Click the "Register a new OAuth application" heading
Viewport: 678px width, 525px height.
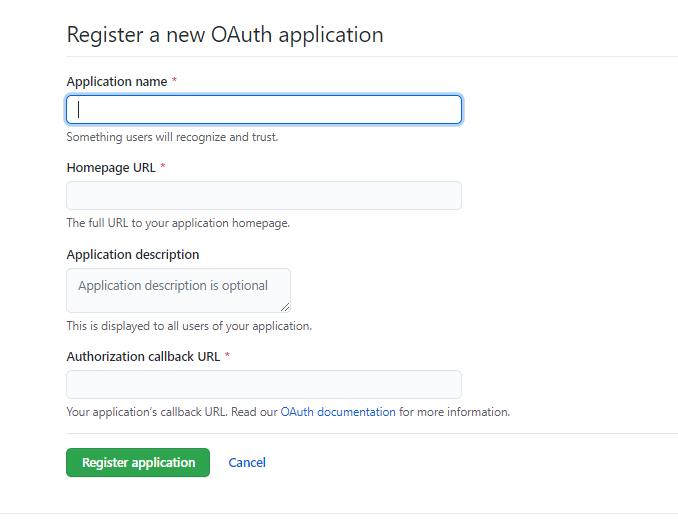(x=225, y=35)
